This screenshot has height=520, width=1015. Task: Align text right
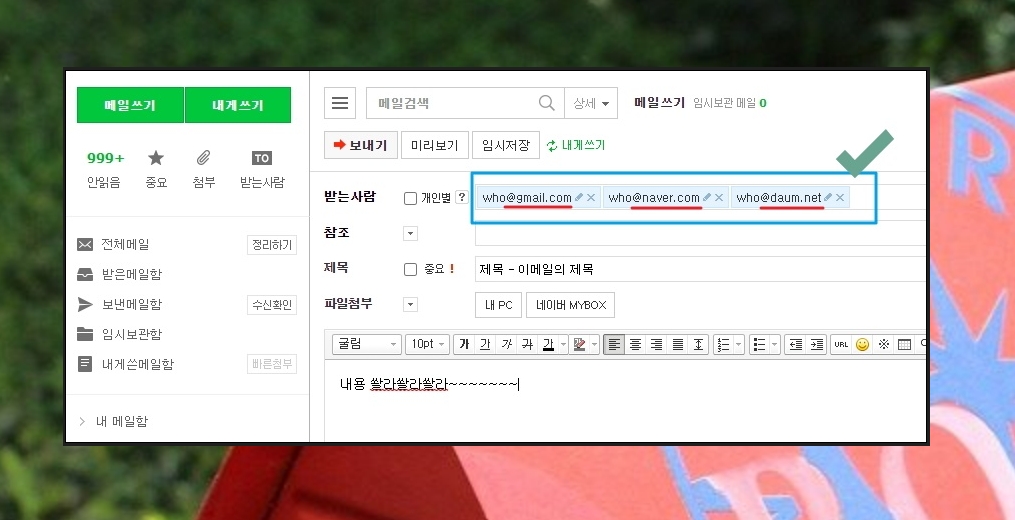point(656,345)
